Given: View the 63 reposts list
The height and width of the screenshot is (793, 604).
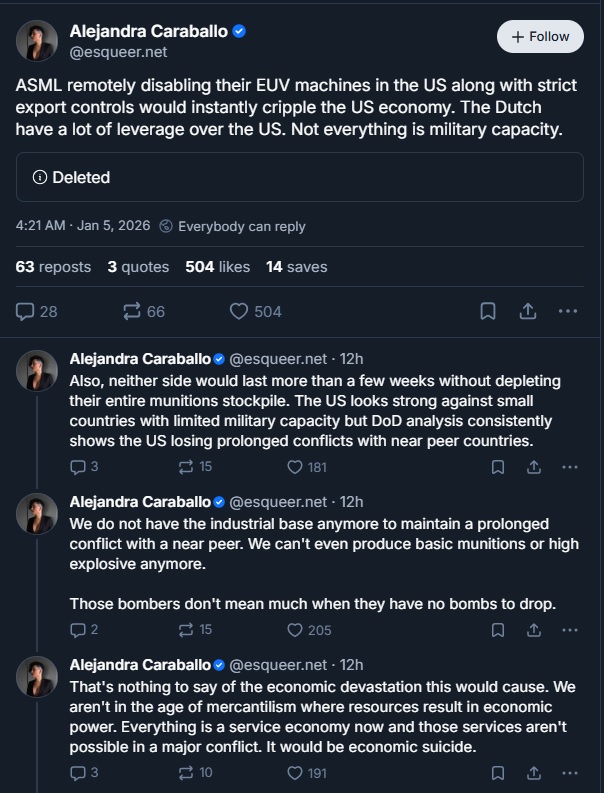Looking at the screenshot, I should pos(53,267).
